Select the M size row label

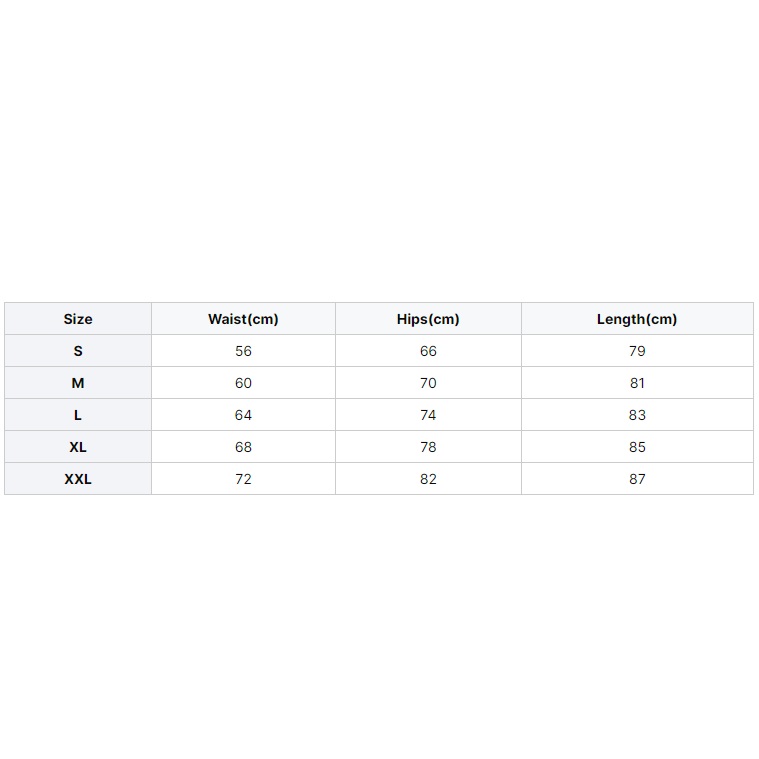77,383
